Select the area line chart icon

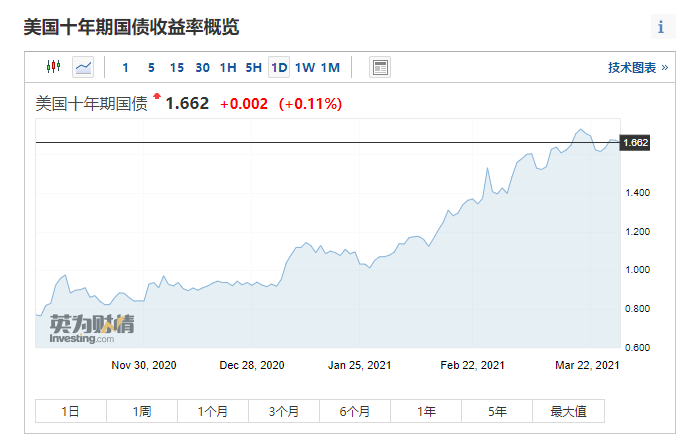83,67
